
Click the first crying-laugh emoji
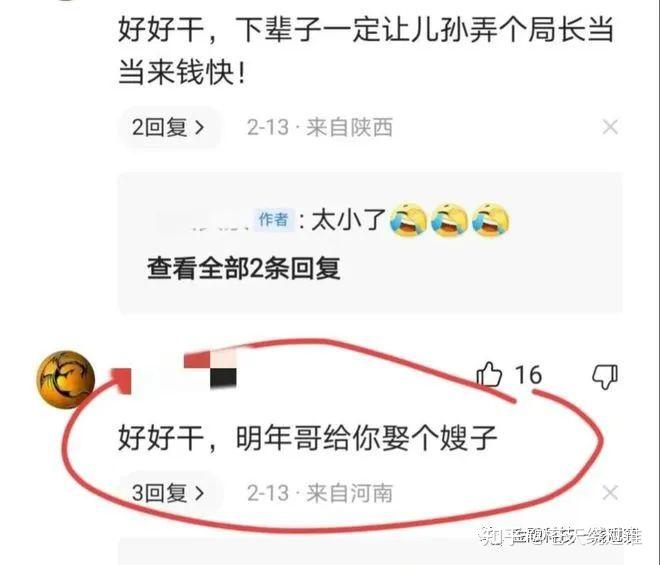point(408,220)
